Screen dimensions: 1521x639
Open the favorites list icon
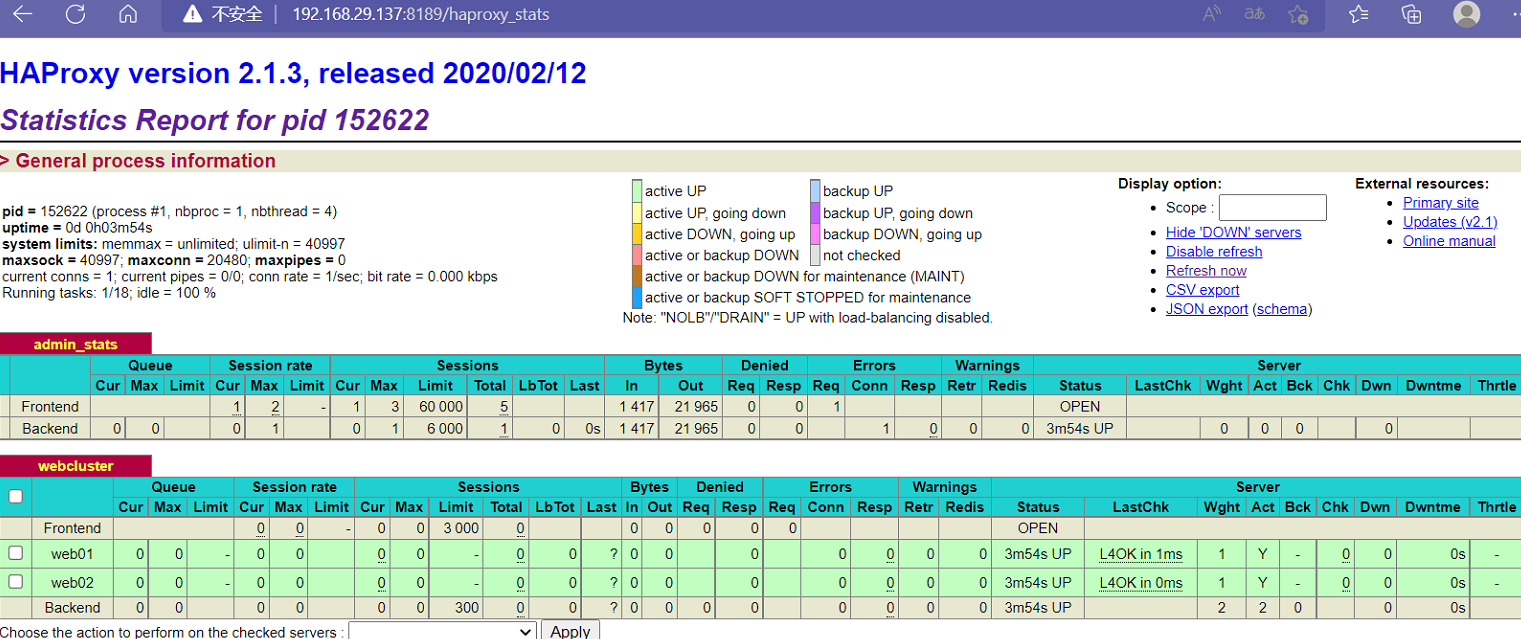[x=1358, y=14]
